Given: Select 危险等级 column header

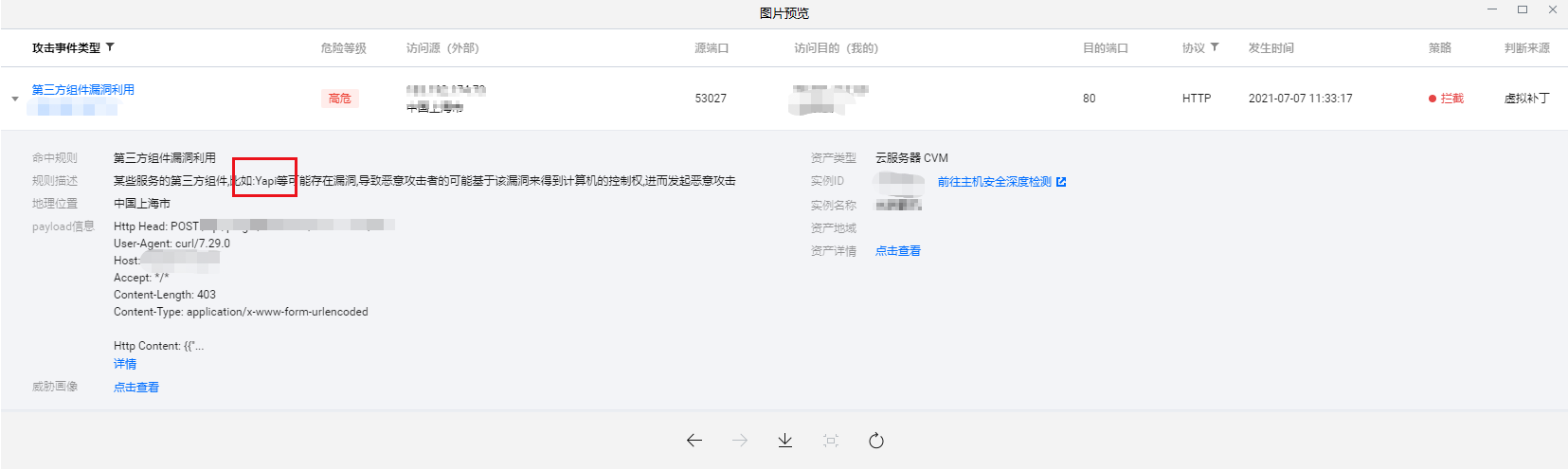Looking at the screenshot, I should [343, 48].
